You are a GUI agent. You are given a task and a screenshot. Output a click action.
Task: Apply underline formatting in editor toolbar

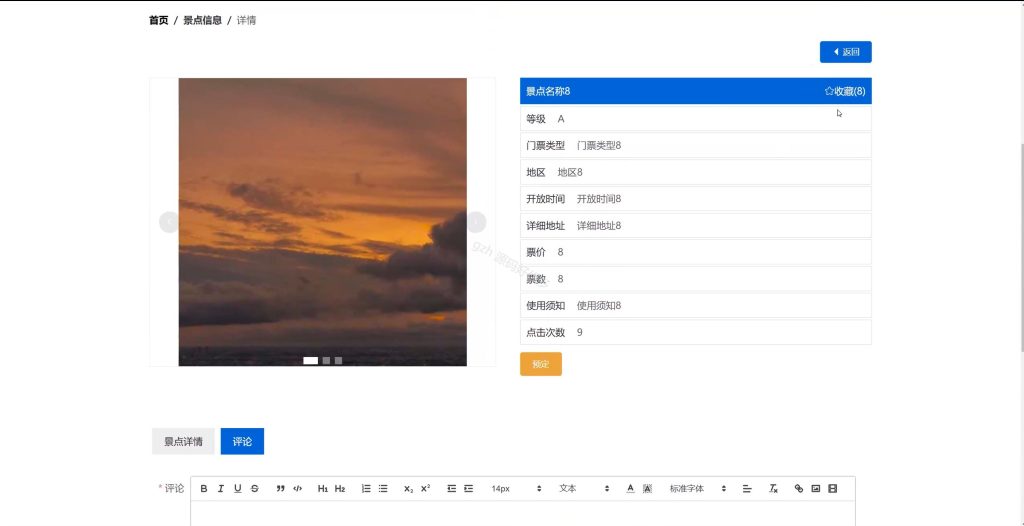[238, 488]
